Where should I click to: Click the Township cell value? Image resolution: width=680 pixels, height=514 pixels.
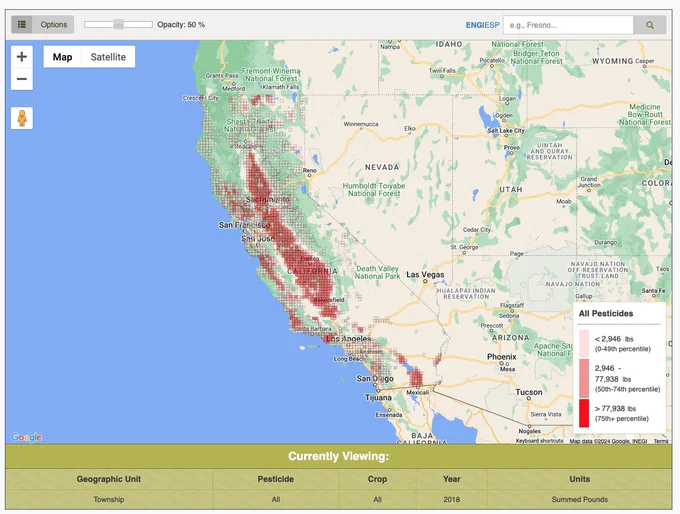[109, 499]
